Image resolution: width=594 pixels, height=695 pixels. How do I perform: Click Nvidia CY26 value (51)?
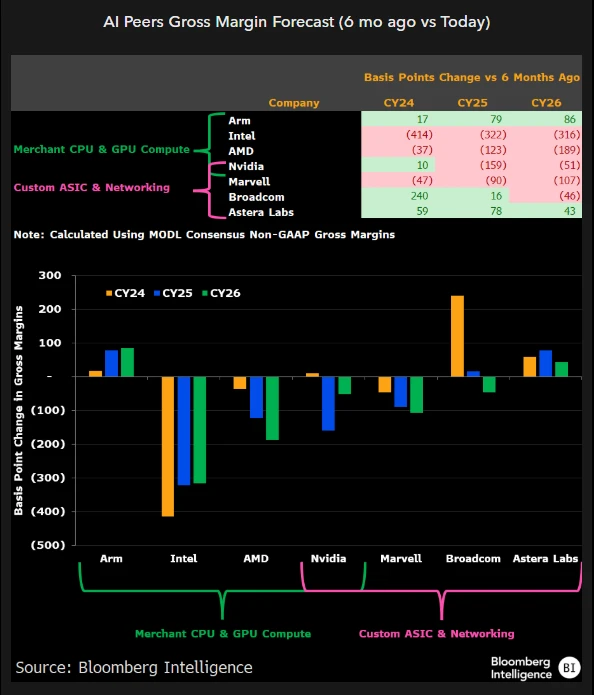570,165
